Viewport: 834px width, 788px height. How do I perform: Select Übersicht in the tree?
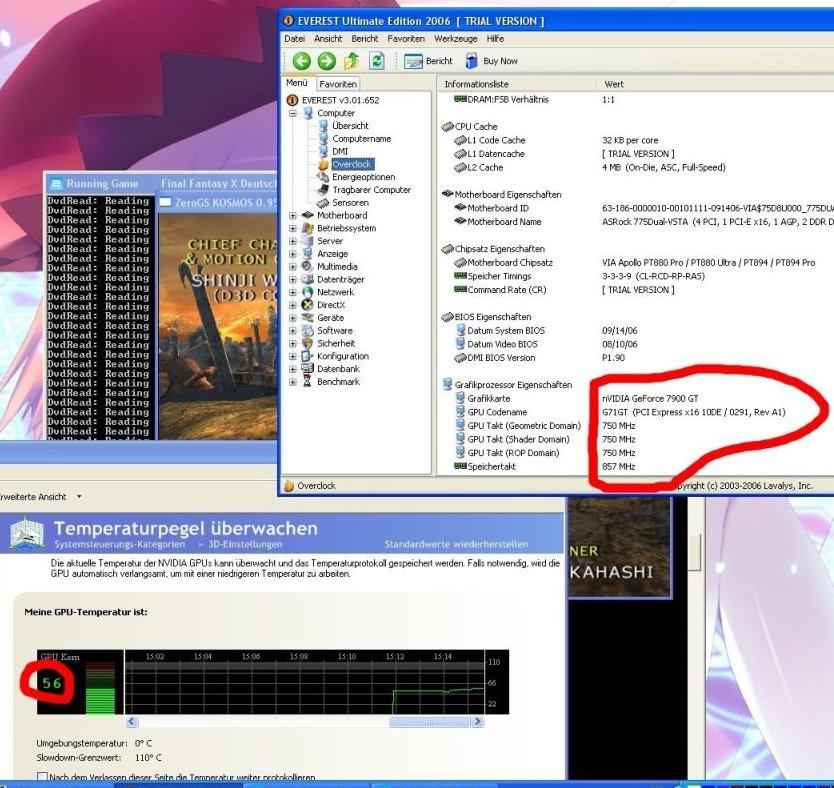coord(350,126)
